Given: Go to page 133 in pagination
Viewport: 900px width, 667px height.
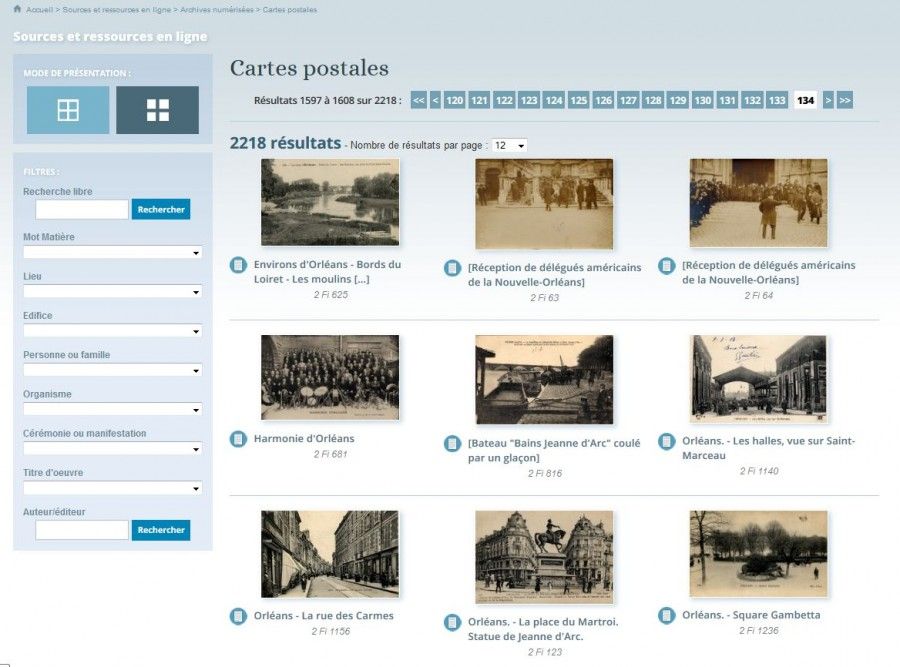Looking at the screenshot, I should point(777,100).
